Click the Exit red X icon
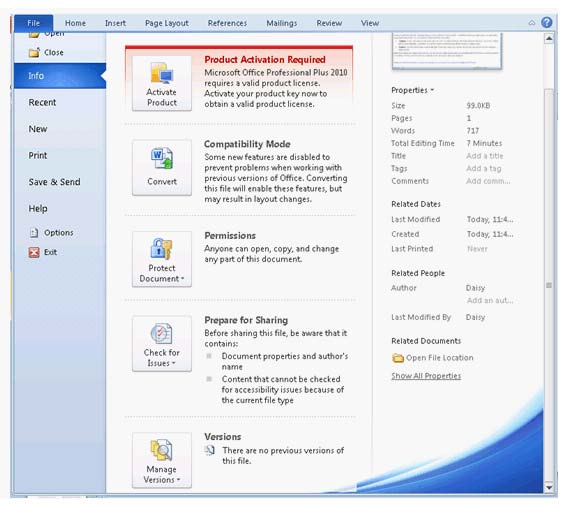Viewport: 565px width, 506px height. click(x=34, y=252)
